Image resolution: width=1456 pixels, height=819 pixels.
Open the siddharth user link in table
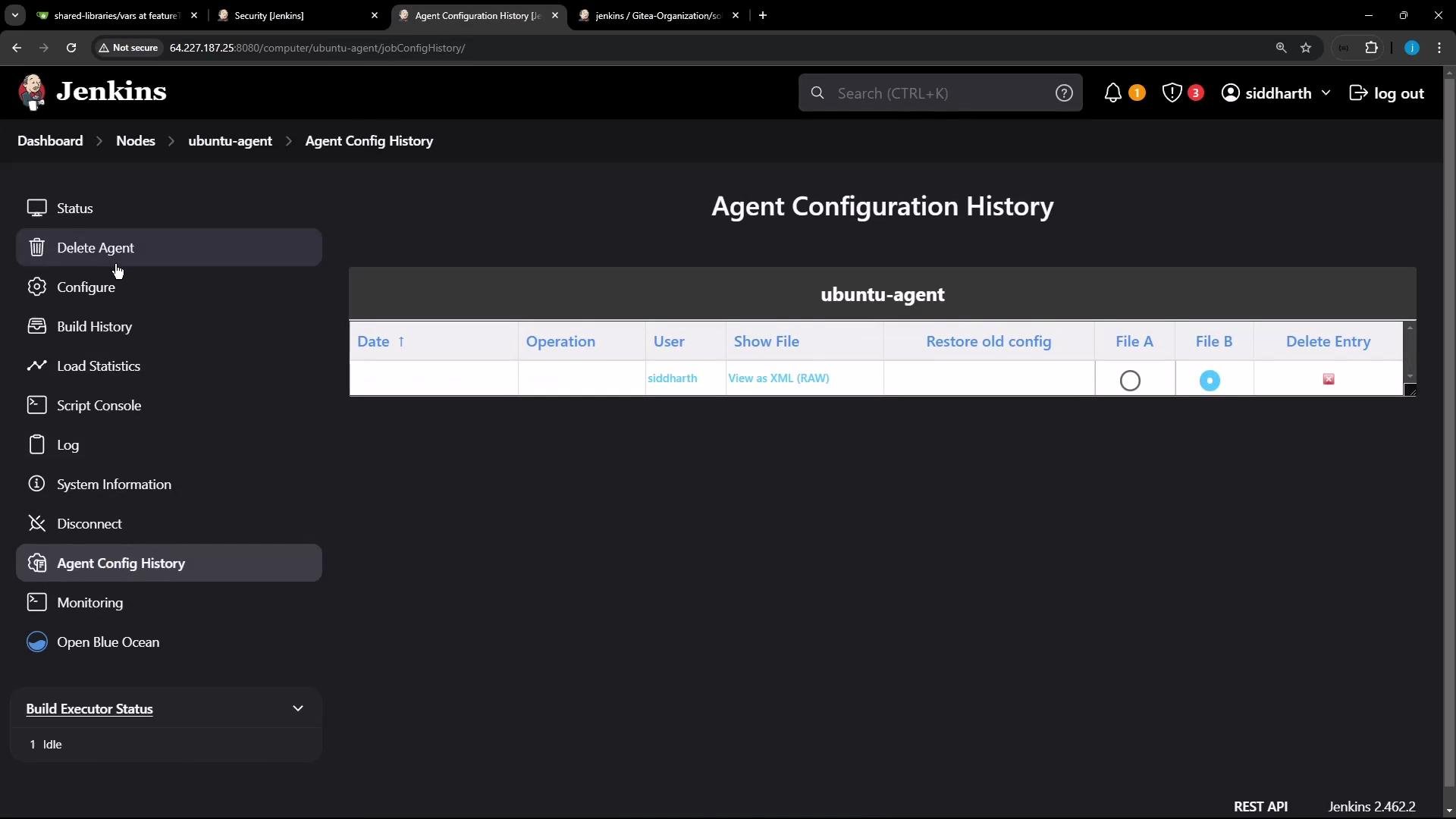click(672, 378)
